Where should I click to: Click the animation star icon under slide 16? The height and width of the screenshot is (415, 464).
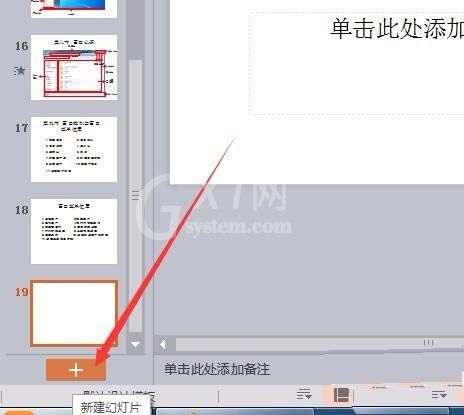(20, 71)
